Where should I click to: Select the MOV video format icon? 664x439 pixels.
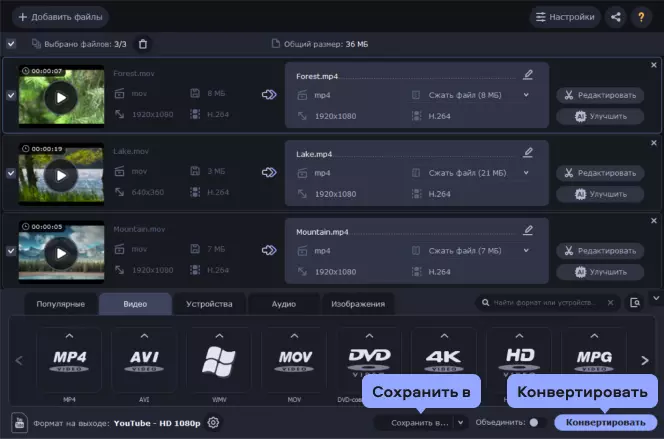point(294,361)
